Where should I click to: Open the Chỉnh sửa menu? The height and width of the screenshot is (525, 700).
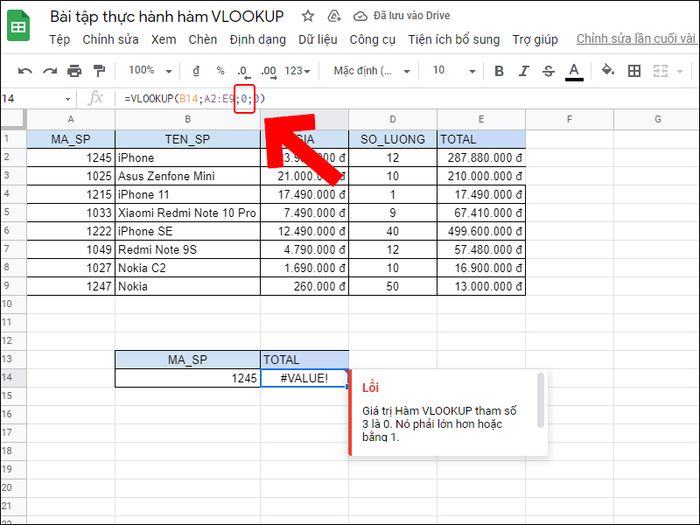[x=110, y=39]
